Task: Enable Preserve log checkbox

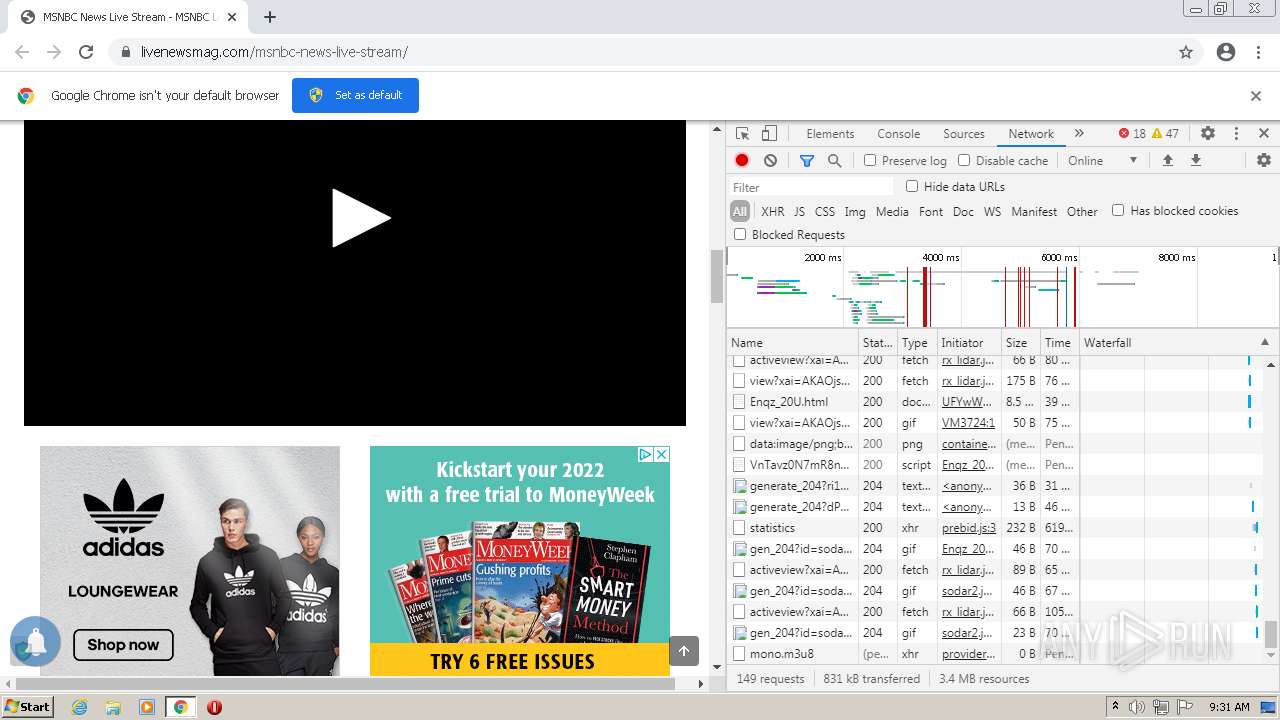Action: click(870, 160)
